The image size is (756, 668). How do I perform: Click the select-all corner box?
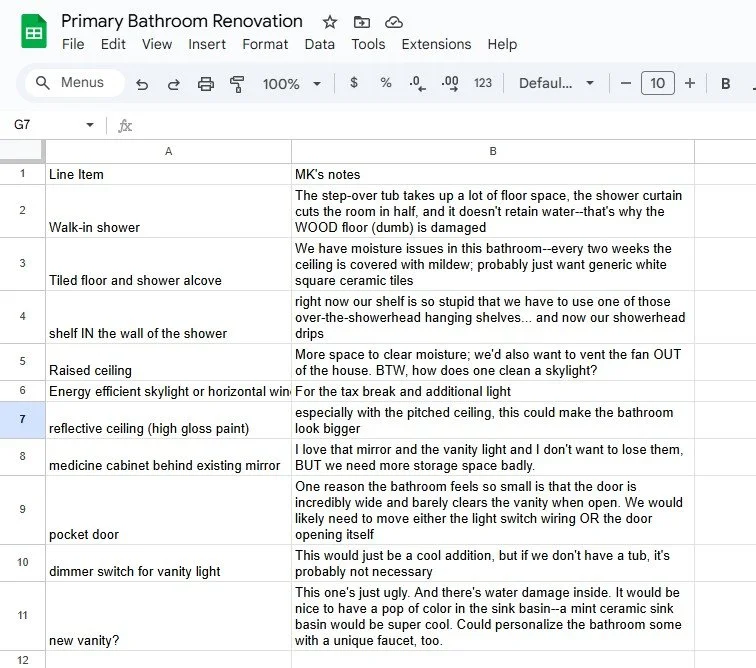pos(22,151)
